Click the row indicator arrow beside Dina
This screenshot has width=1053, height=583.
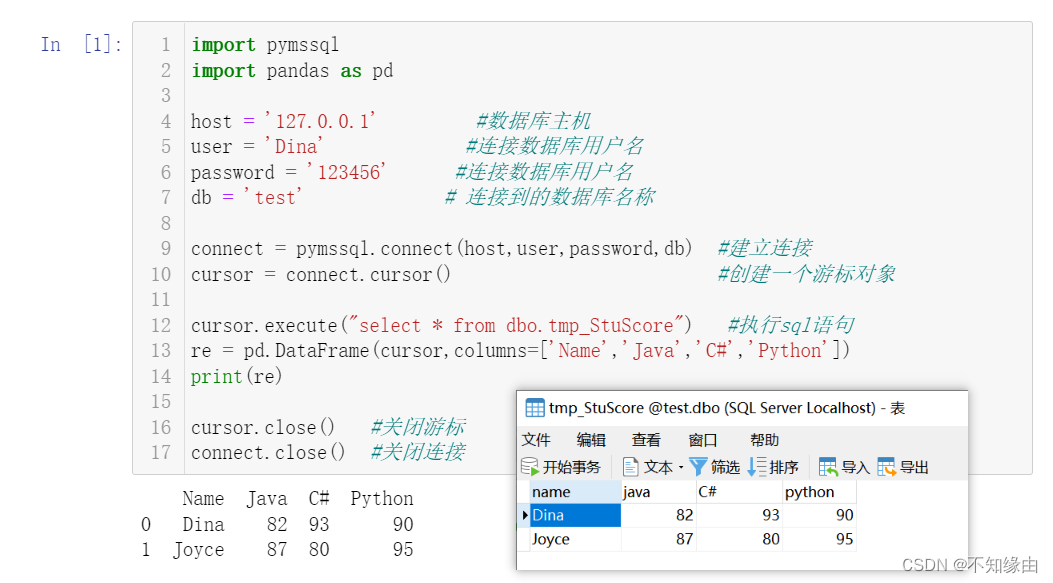click(x=525, y=516)
